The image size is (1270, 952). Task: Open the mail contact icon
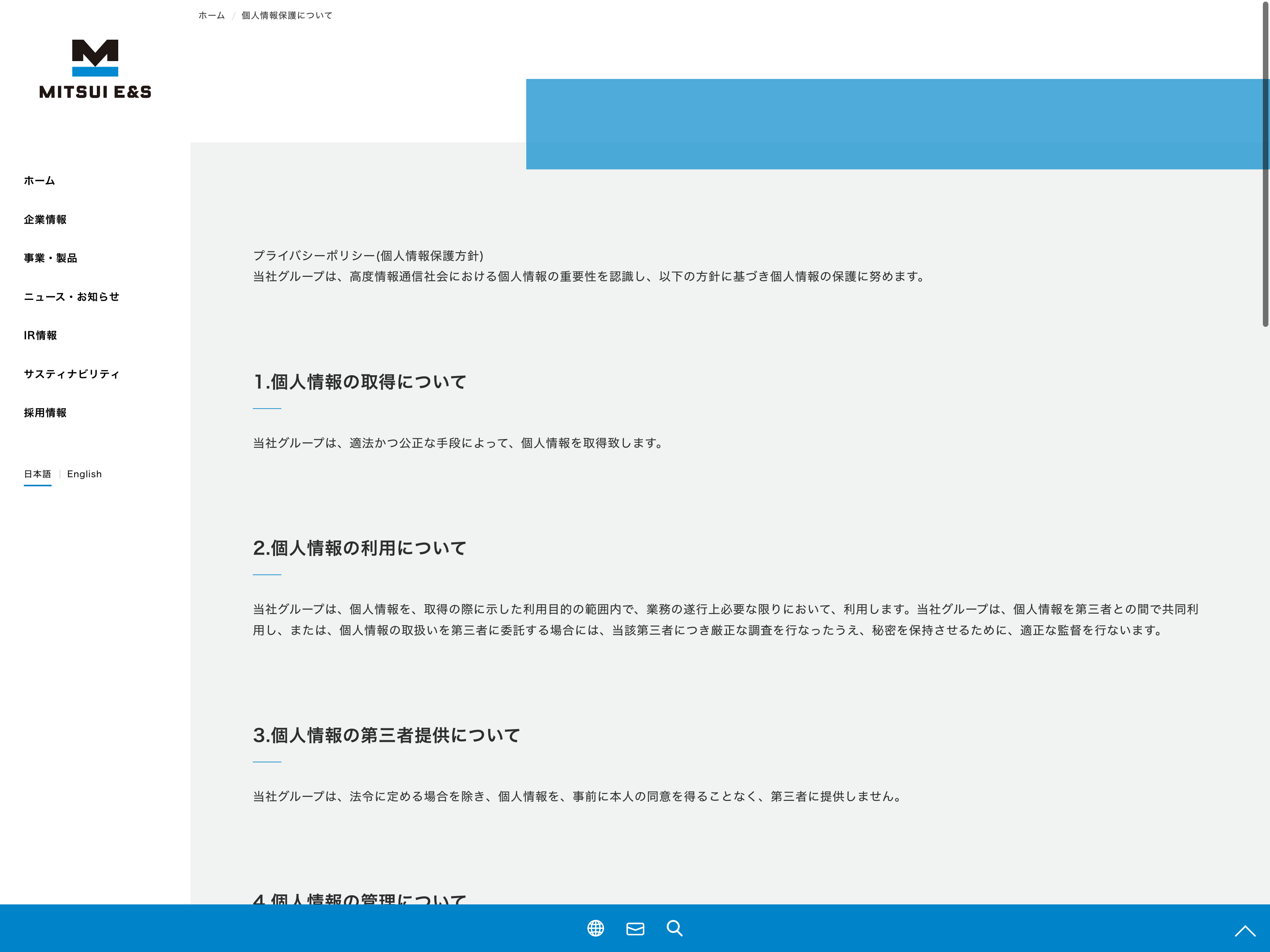point(635,929)
